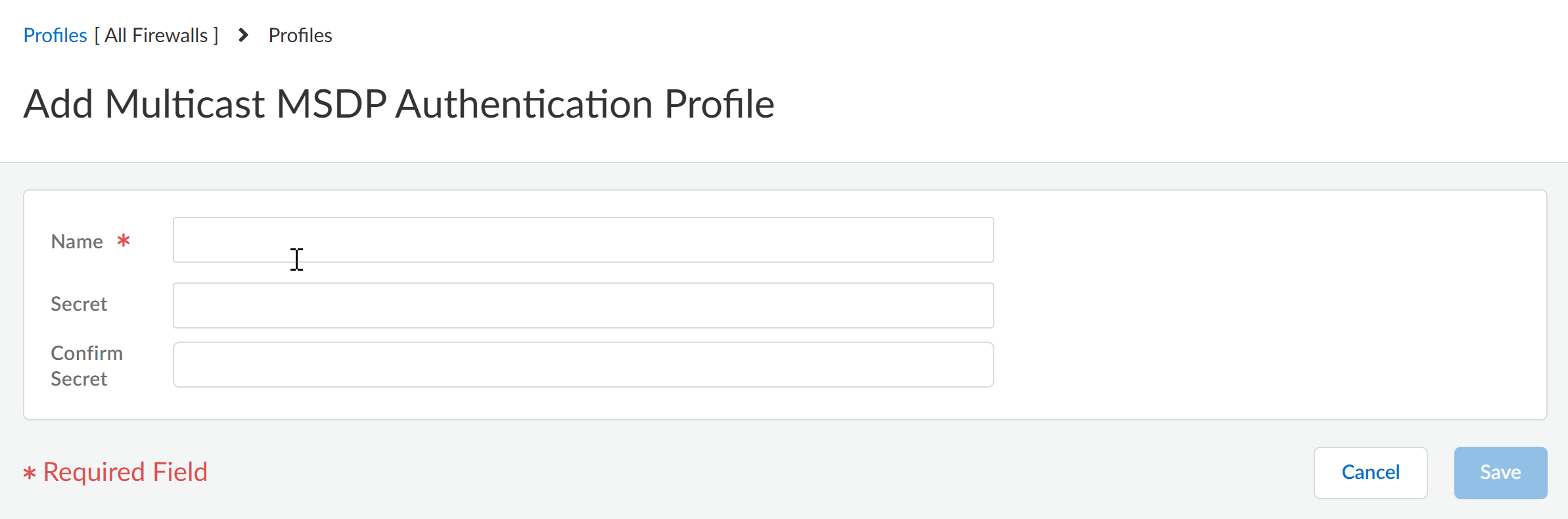Click the Name field label
1568x519 pixels.
(x=77, y=242)
